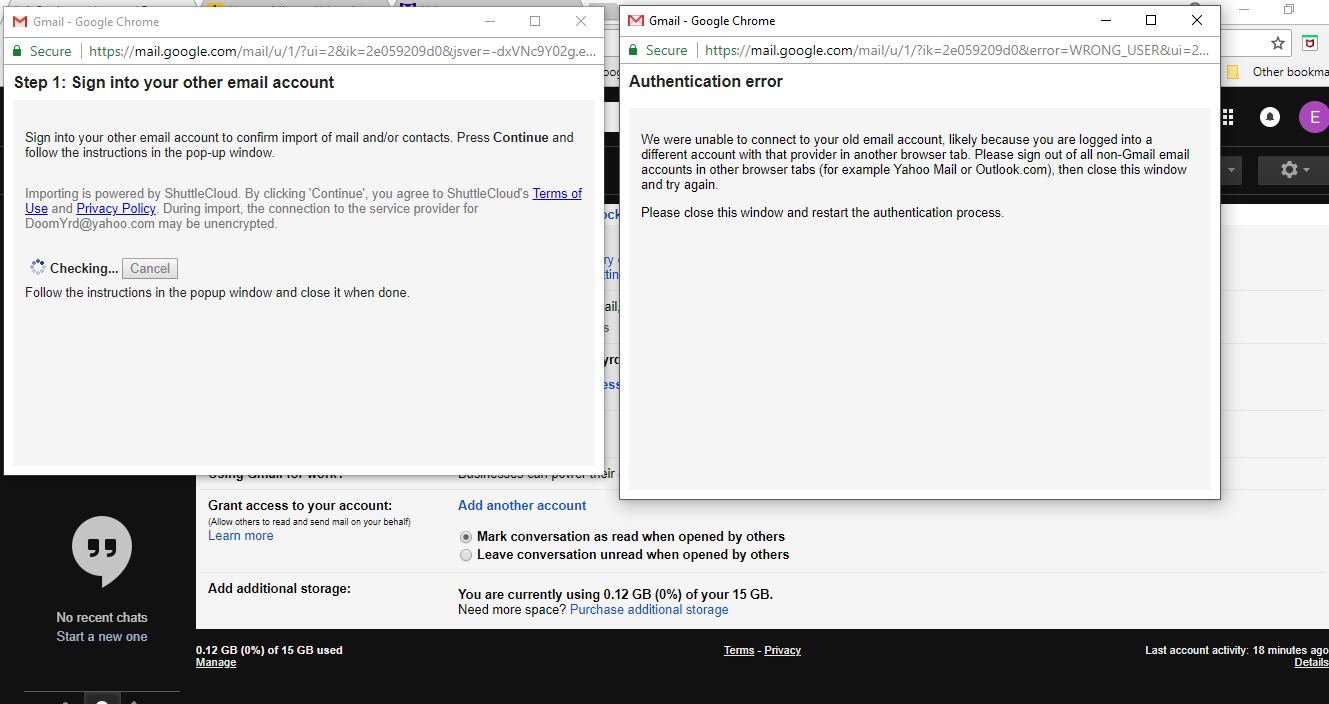Maximize the Authentication error window
Viewport: 1329px width, 704px height.
coord(1151,20)
